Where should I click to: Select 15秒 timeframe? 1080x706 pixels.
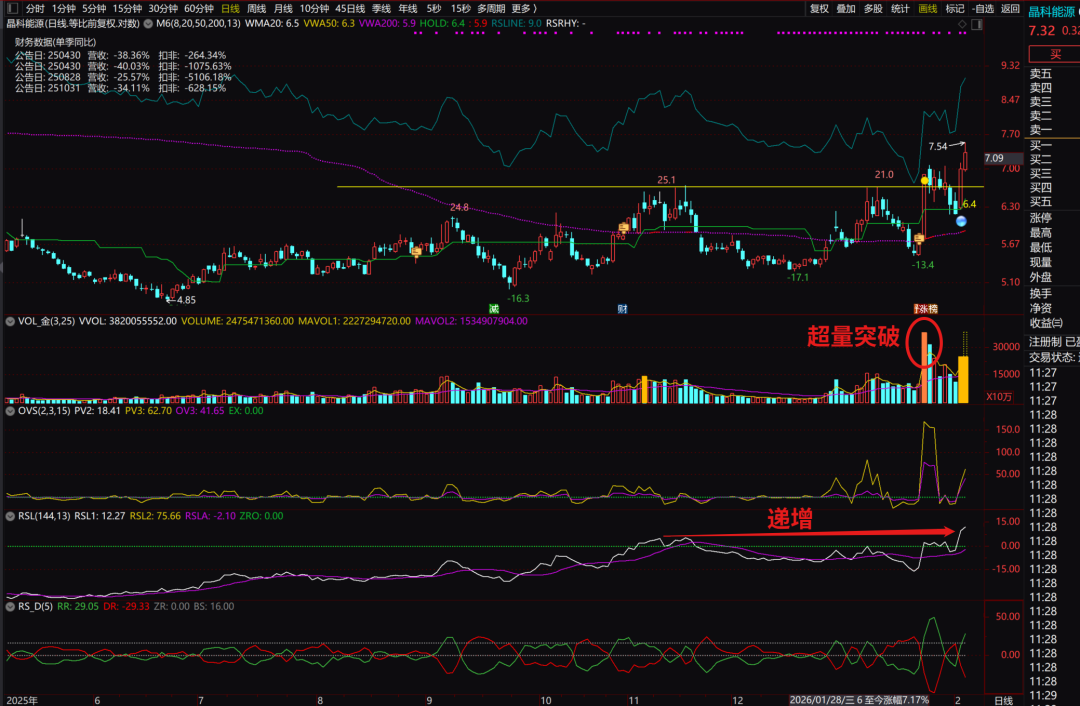point(460,8)
